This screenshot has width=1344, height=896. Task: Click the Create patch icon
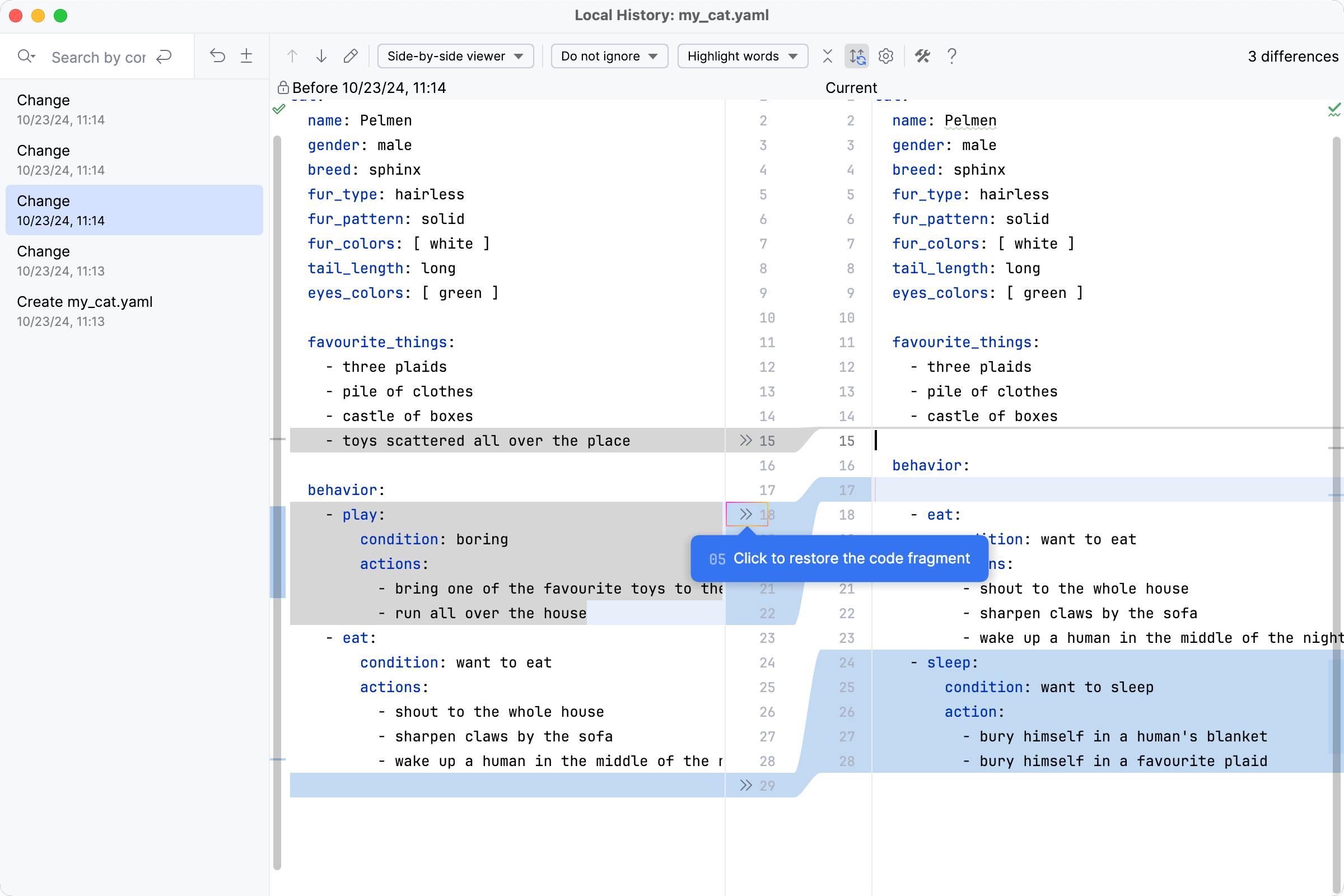pyautogui.click(x=246, y=56)
